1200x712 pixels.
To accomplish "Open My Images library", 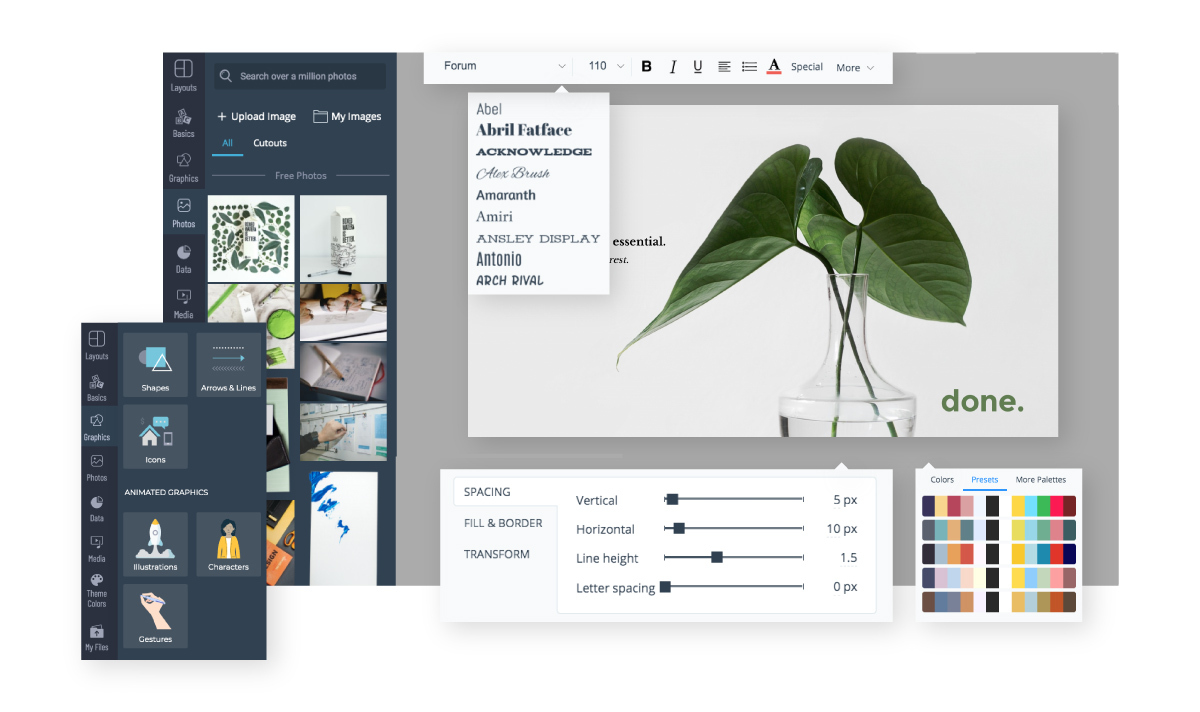I will tap(347, 116).
